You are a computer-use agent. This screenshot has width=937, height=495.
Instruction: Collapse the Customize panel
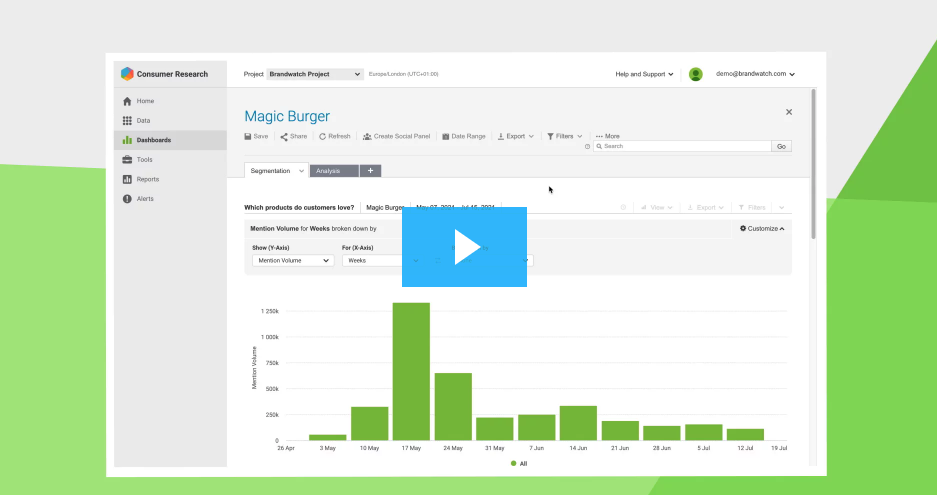pos(762,228)
